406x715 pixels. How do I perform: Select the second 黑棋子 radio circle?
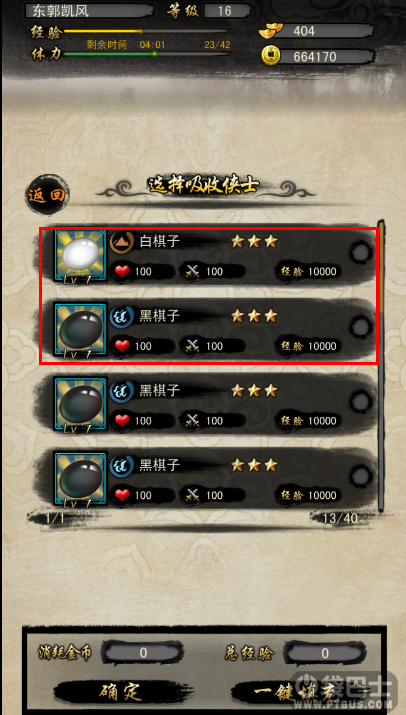pyautogui.click(x=360, y=402)
